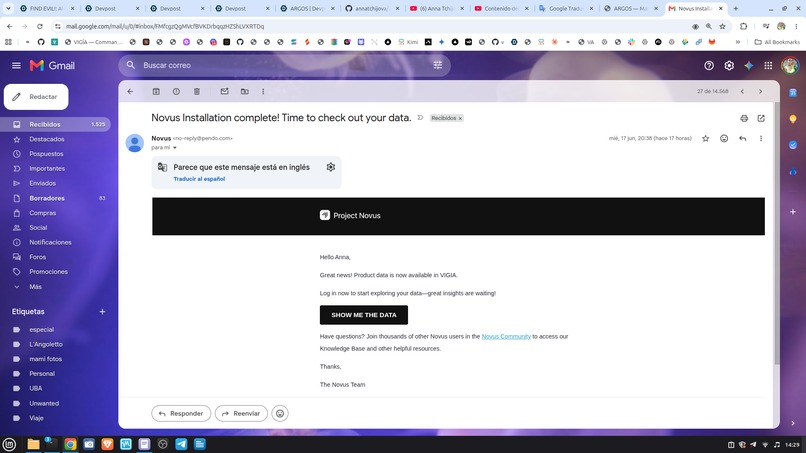Viewport: 806px width, 453px height.
Task: Open the taskbar system menu launcher
Action: click(9, 444)
